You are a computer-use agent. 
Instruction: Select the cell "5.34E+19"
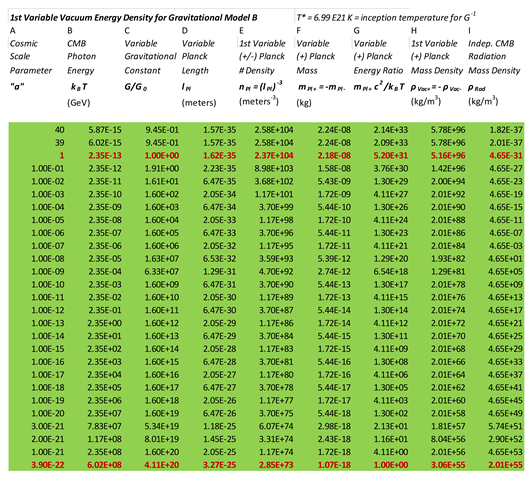pos(162,426)
